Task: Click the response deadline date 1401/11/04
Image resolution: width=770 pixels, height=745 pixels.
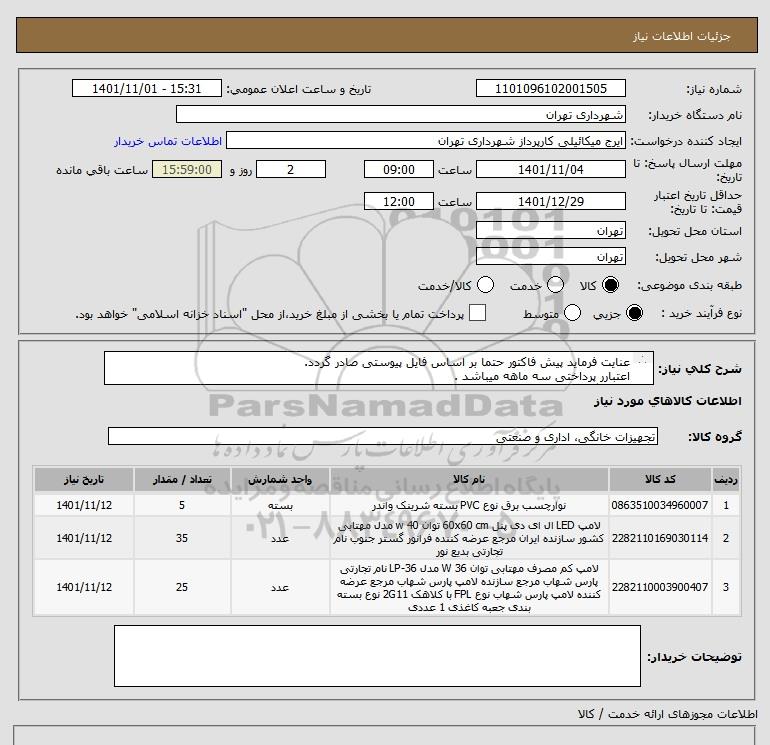Action: click(550, 169)
